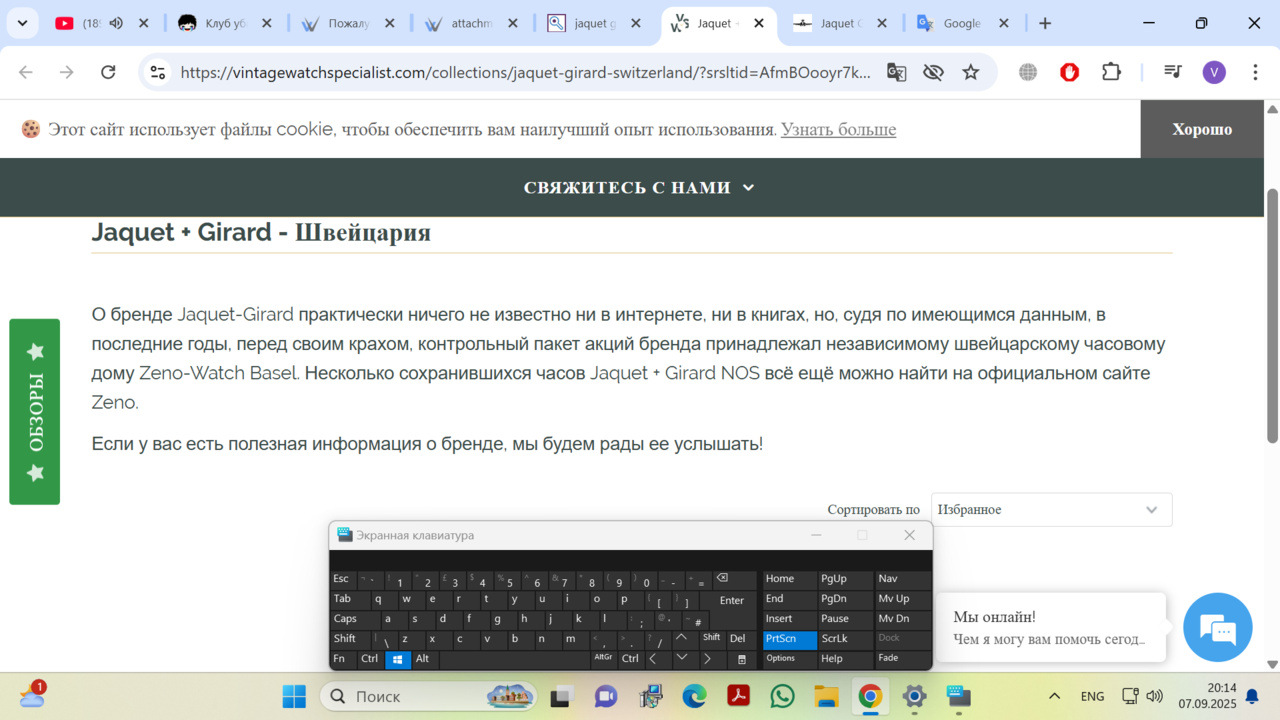Click the page vertical scrollbar thumb
The height and width of the screenshot is (720, 1280).
coord(1272,315)
